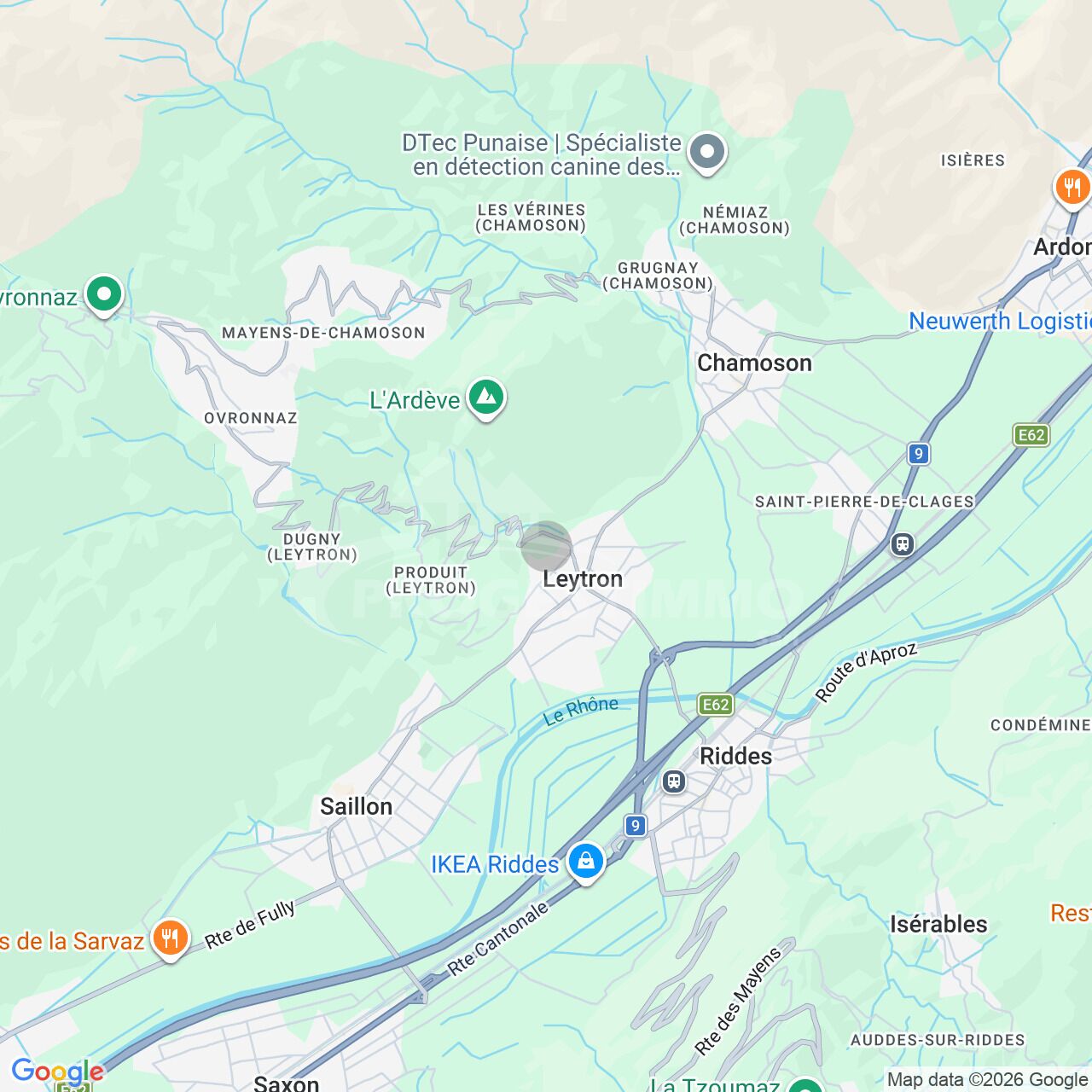1092x1092 pixels.
Task: Select the Chamoson town label
Action: [754, 363]
